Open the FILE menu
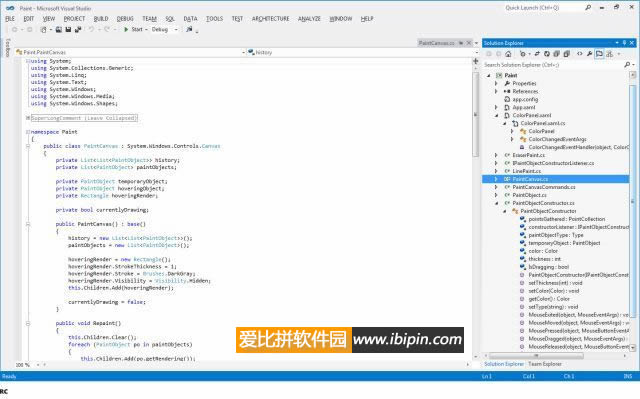Screen dimensions: 640x399 (x=10, y=19)
